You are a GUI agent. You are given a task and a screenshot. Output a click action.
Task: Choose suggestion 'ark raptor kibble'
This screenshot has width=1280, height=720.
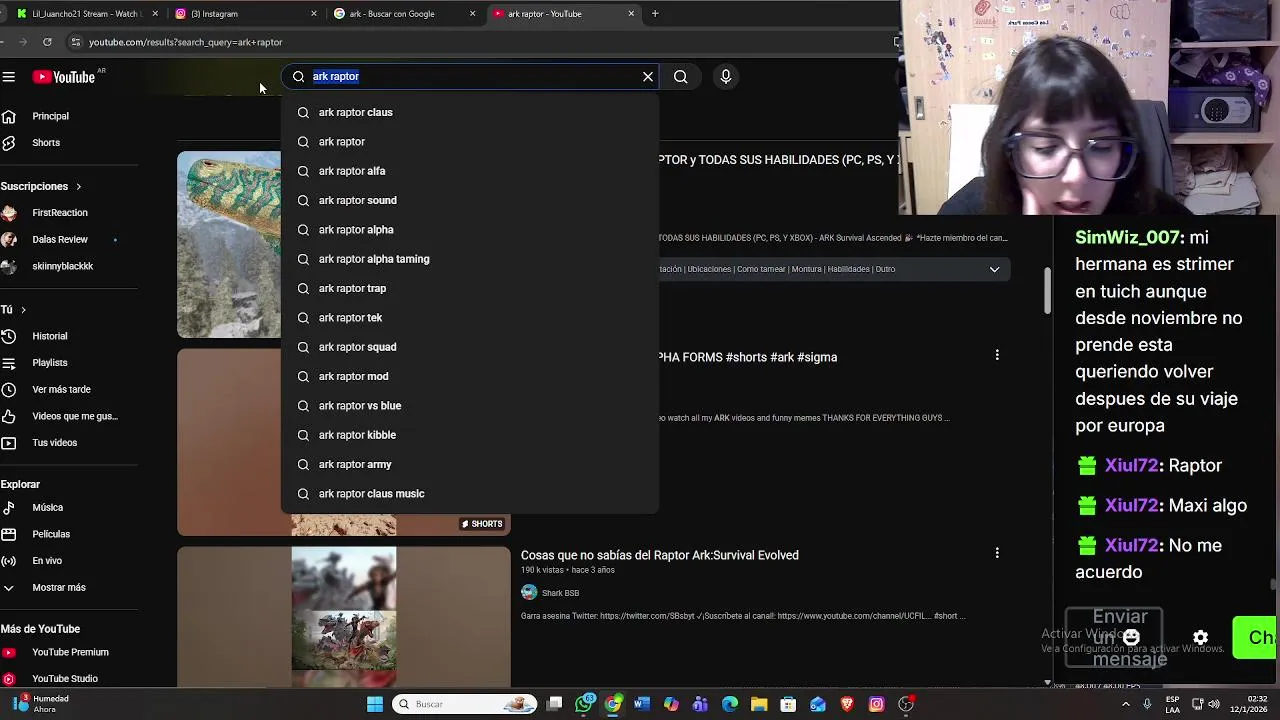click(470, 435)
